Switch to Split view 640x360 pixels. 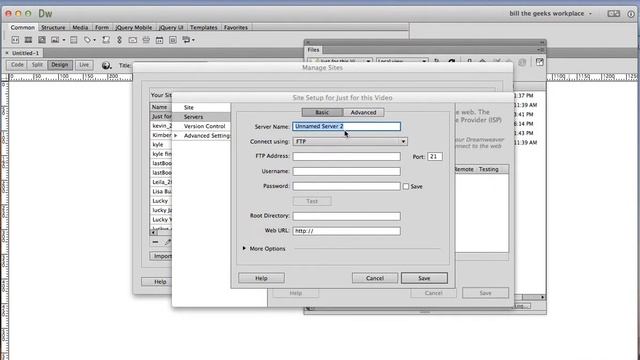point(37,65)
